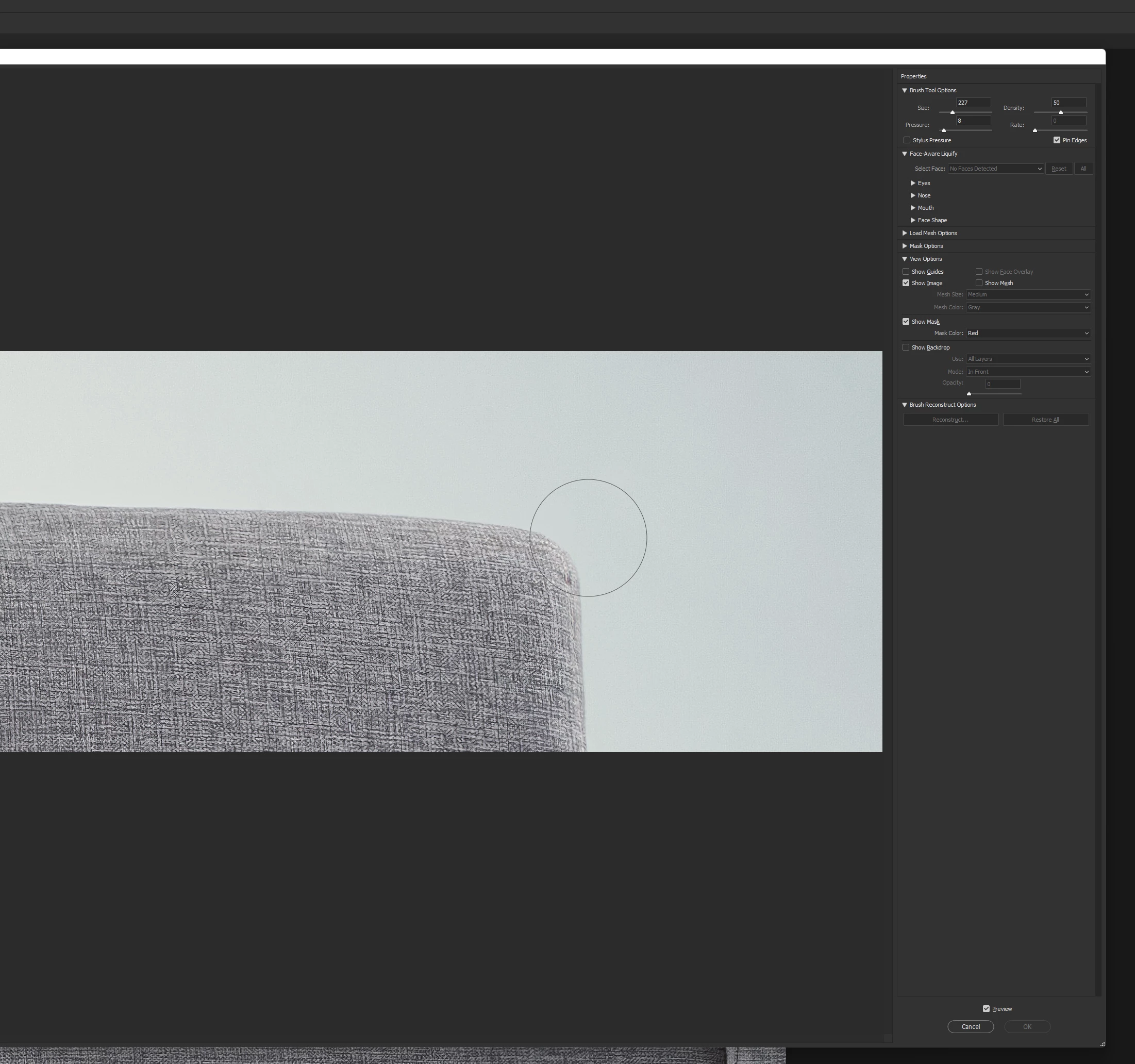Collapse the Brush Tool Options section
Image resolution: width=1135 pixels, height=1064 pixels.
[x=905, y=90]
